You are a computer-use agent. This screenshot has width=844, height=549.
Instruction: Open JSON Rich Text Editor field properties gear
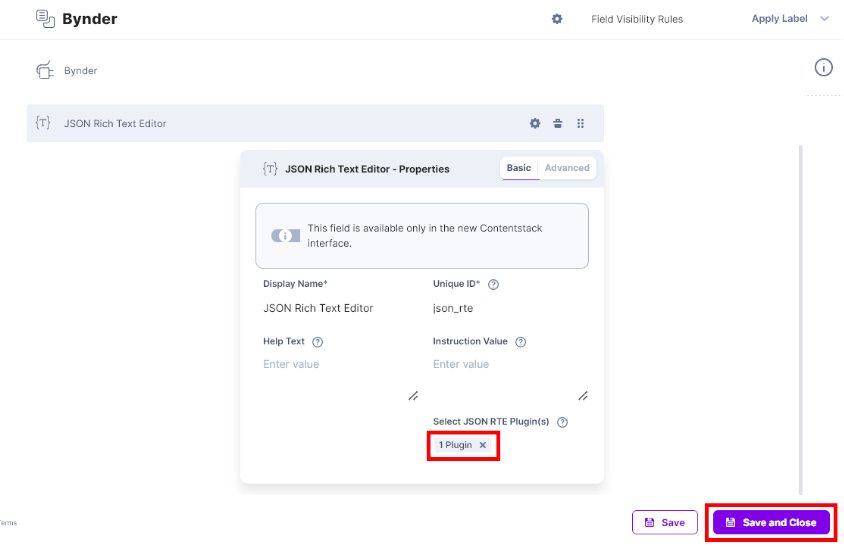[x=534, y=123]
